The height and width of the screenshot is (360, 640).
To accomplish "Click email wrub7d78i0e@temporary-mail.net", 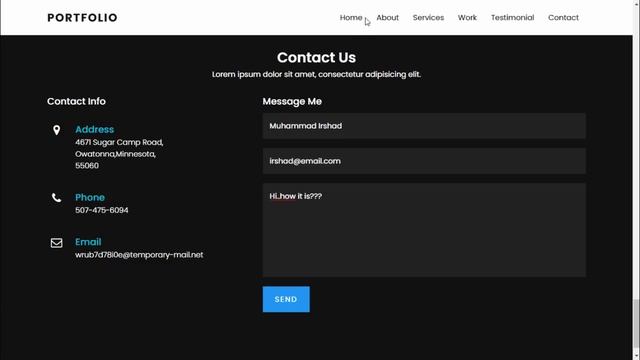I will (139, 255).
